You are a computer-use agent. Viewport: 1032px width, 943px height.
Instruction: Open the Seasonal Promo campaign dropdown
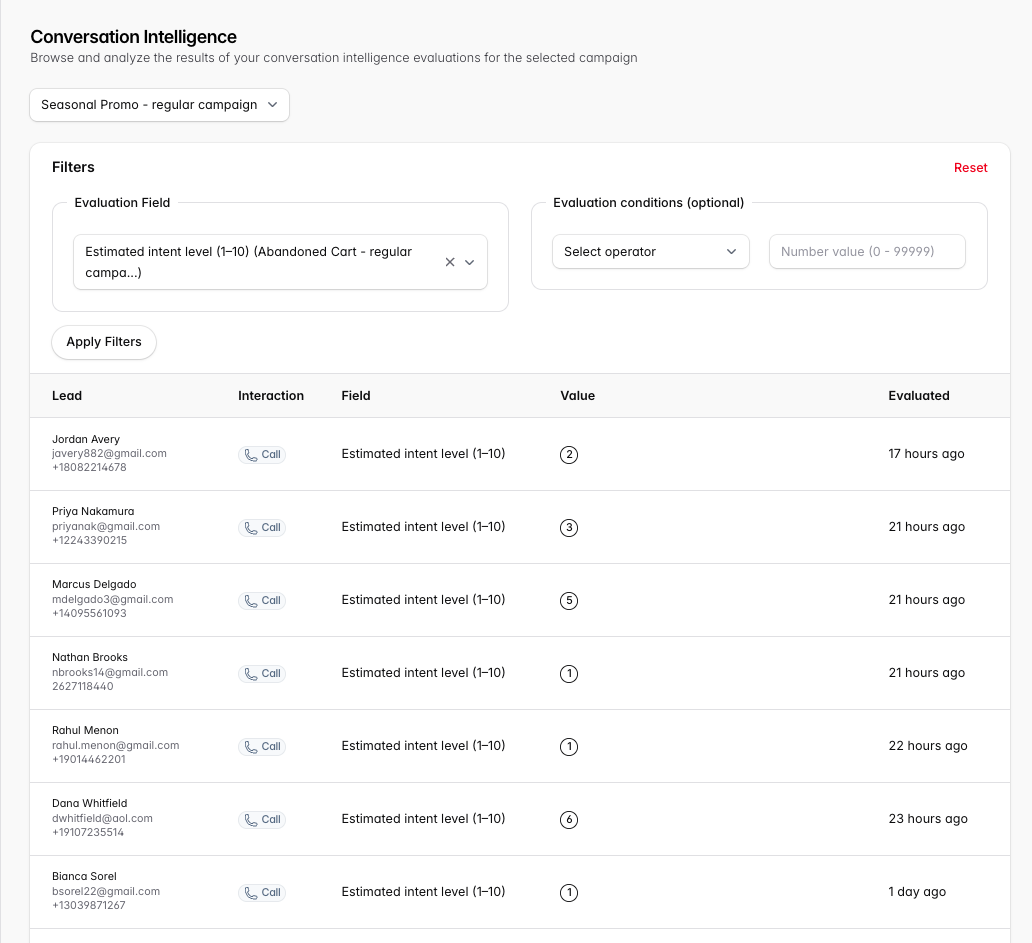[159, 105]
